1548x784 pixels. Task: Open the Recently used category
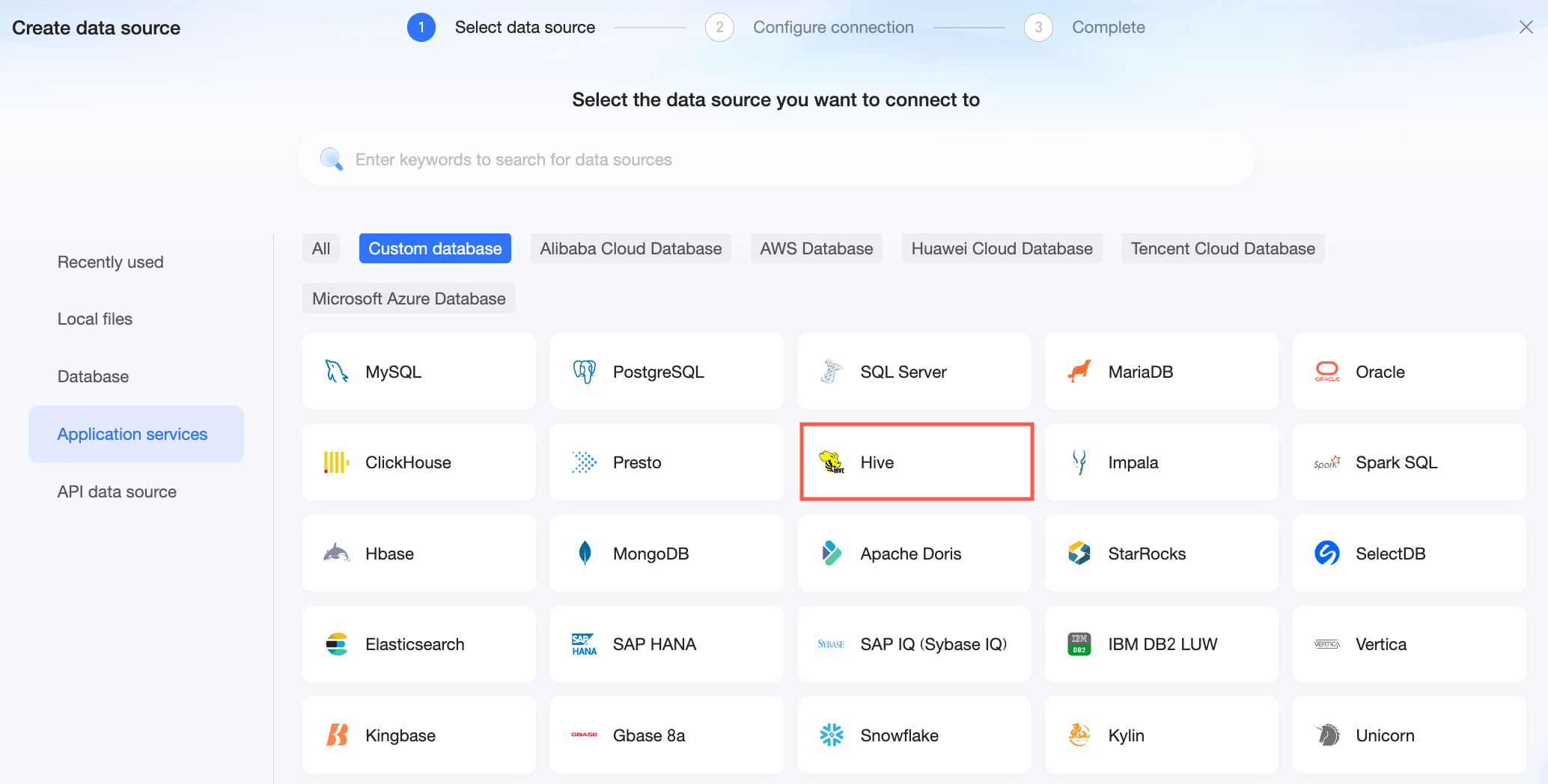tap(111, 262)
